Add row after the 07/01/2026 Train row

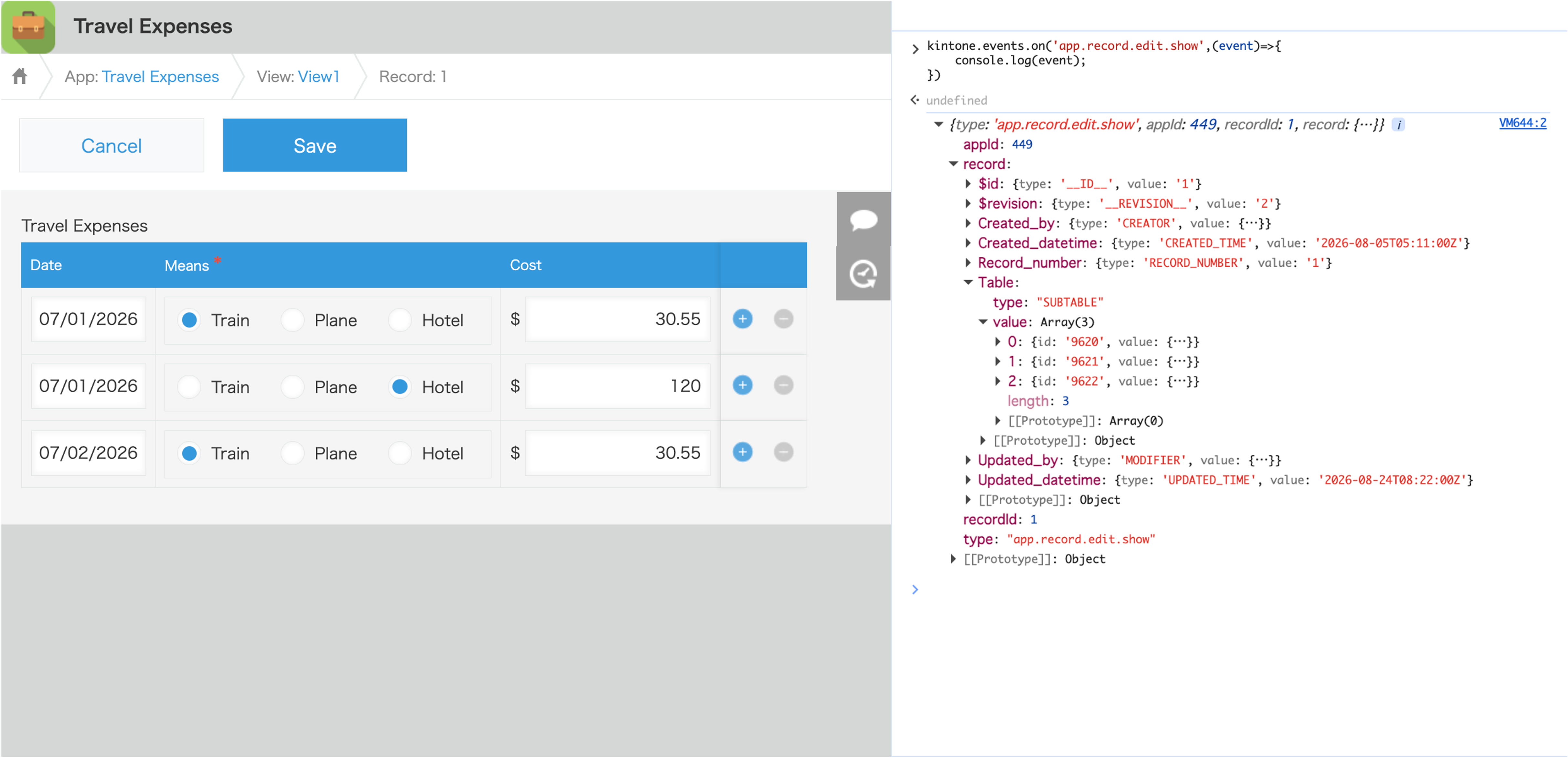(742, 319)
